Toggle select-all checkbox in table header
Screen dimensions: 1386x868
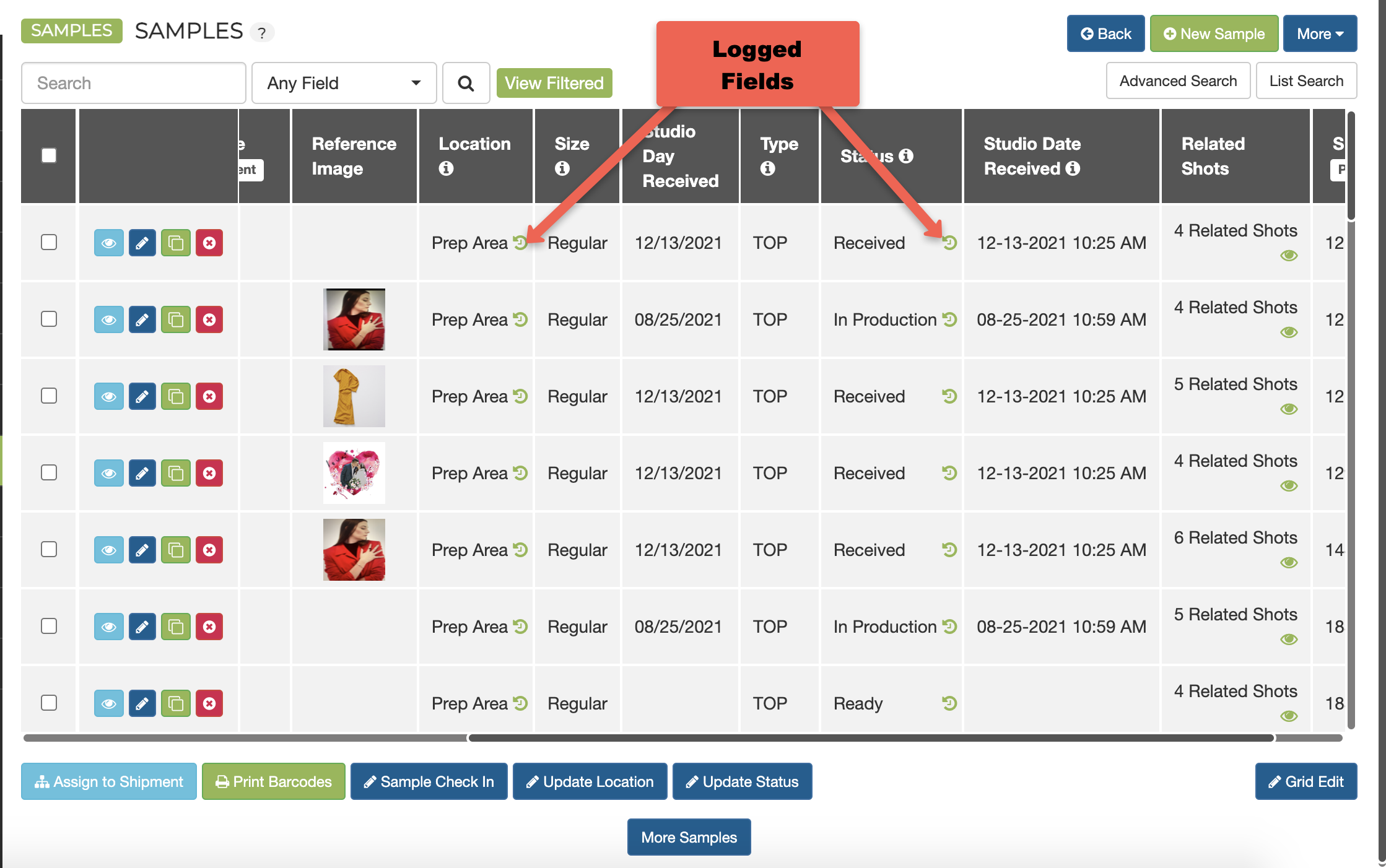click(49, 155)
